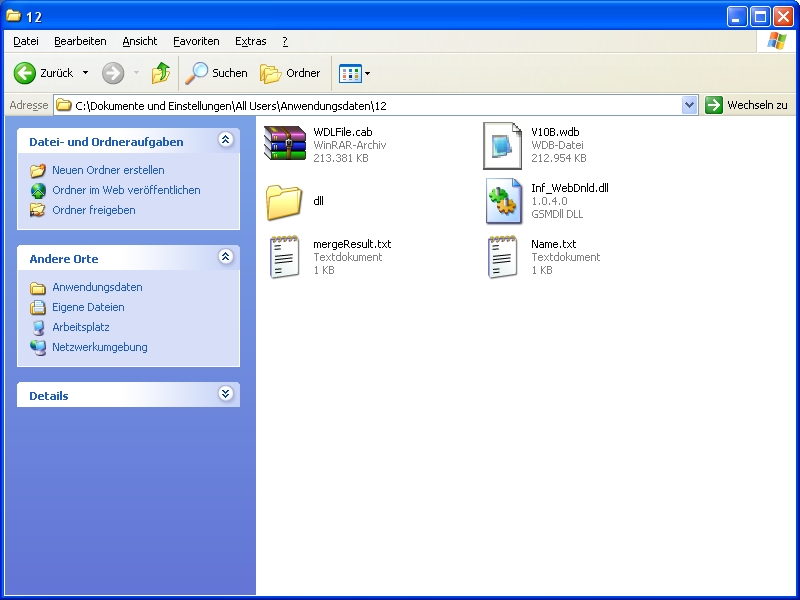Click the grey forward navigation arrow
This screenshot has width=800, height=600.
click(x=113, y=73)
